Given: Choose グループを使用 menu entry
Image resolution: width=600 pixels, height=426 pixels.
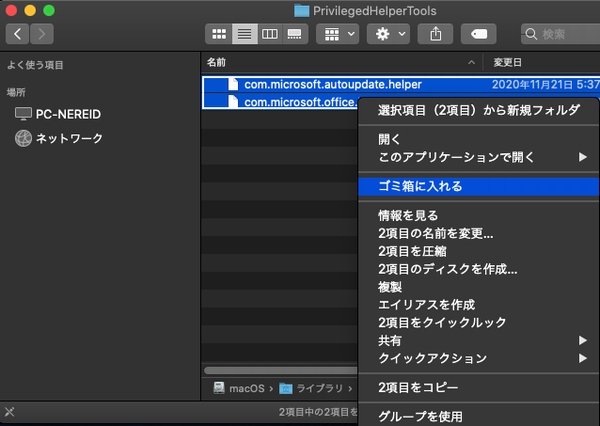Looking at the screenshot, I should 479,416.
